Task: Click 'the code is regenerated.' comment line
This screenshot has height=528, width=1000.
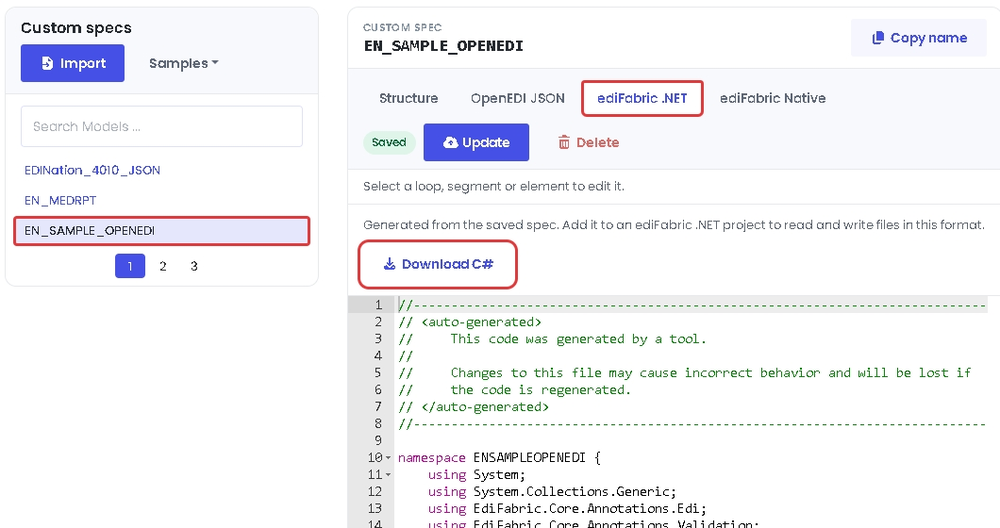Action: click(x=541, y=390)
